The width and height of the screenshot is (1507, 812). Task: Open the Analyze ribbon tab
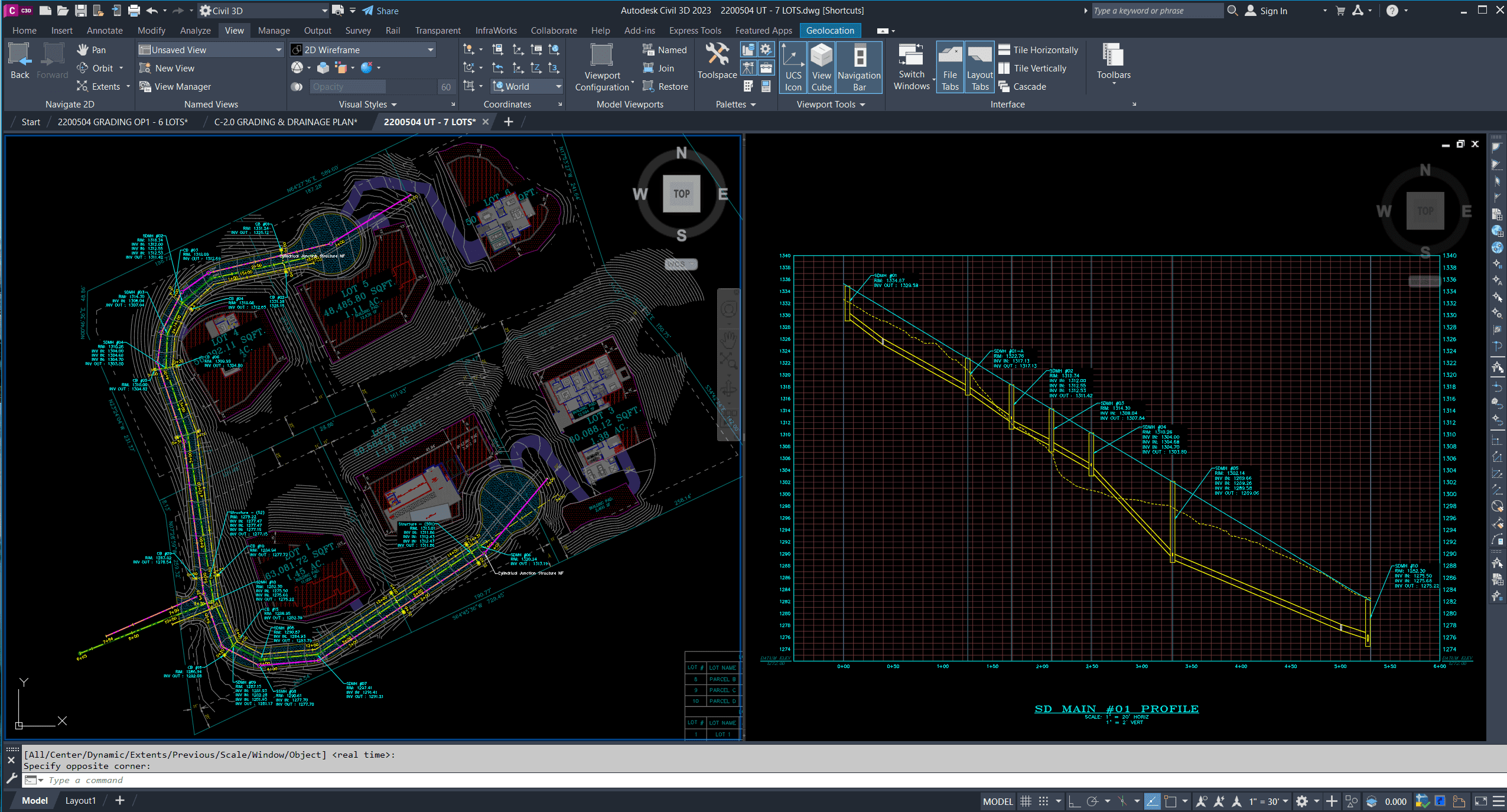click(x=195, y=31)
